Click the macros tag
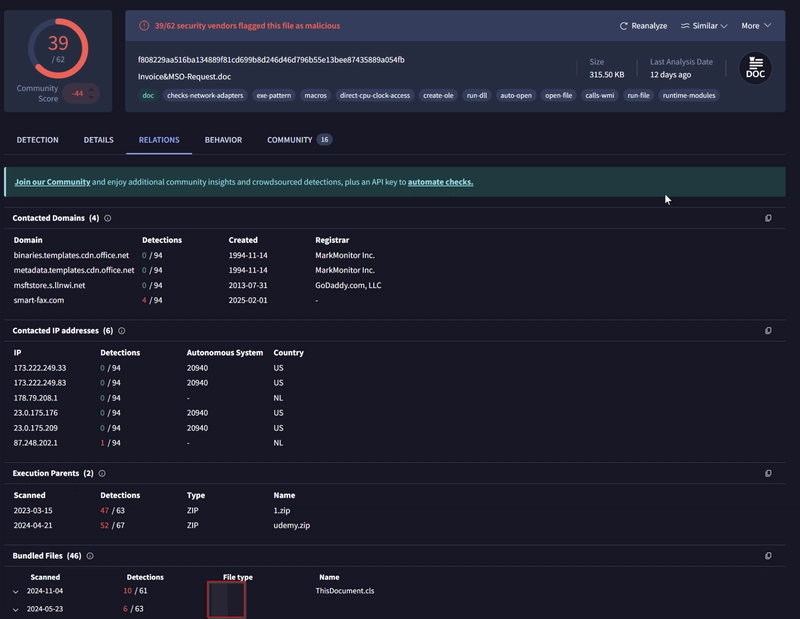Viewport: 800px width, 619px height. 315,95
